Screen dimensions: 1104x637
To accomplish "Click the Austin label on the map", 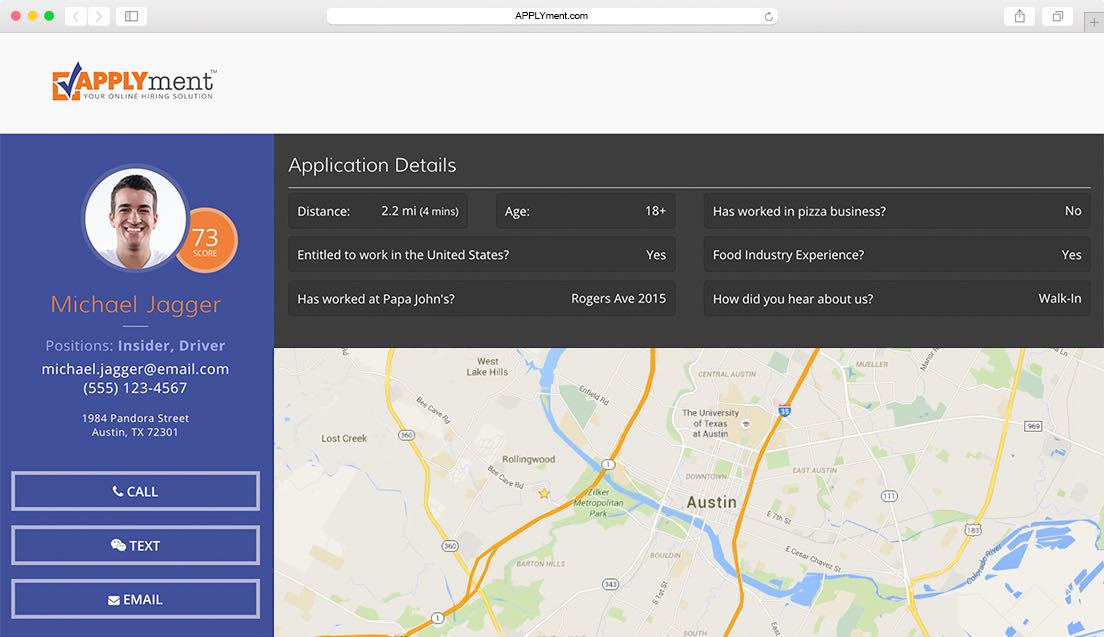I will [711, 502].
